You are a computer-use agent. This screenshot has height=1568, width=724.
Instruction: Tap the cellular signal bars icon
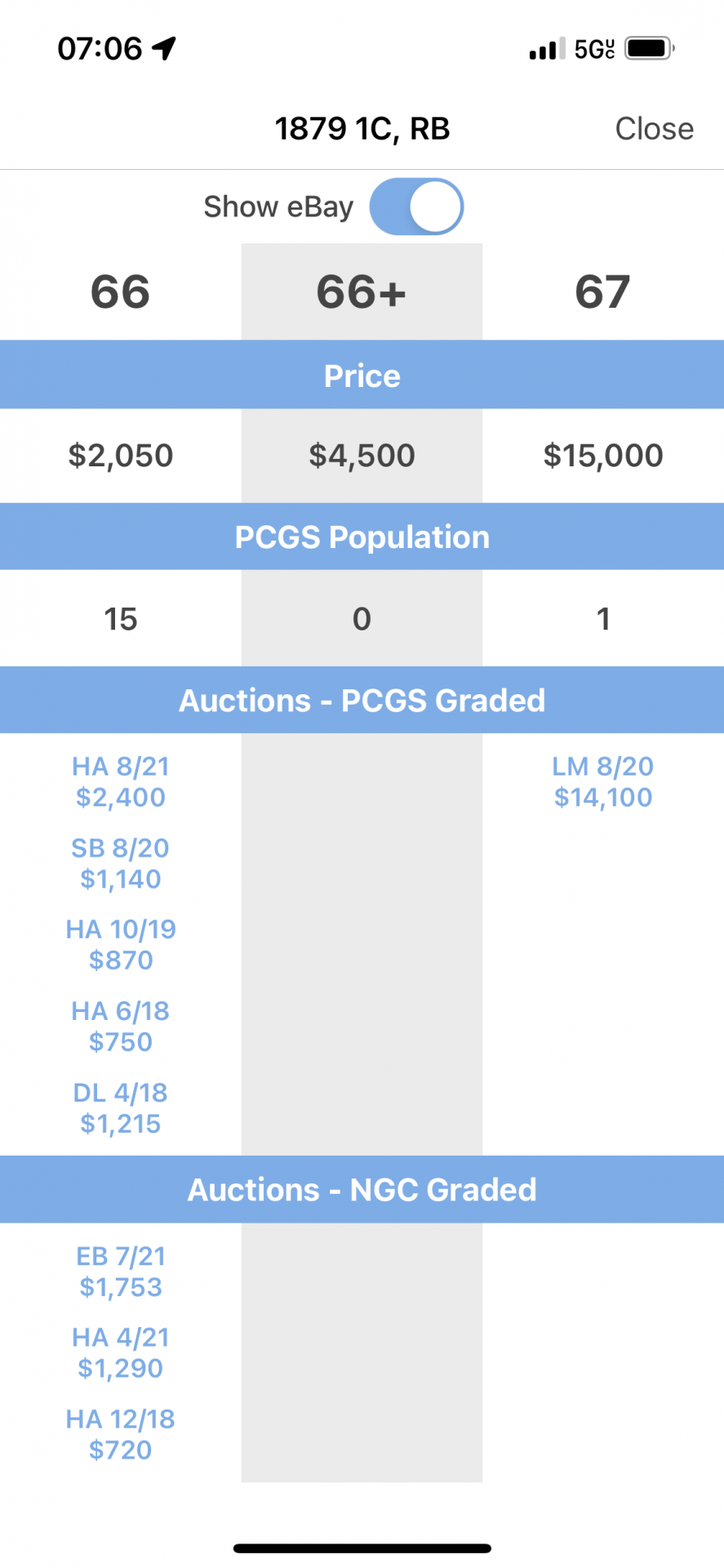[x=547, y=49]
